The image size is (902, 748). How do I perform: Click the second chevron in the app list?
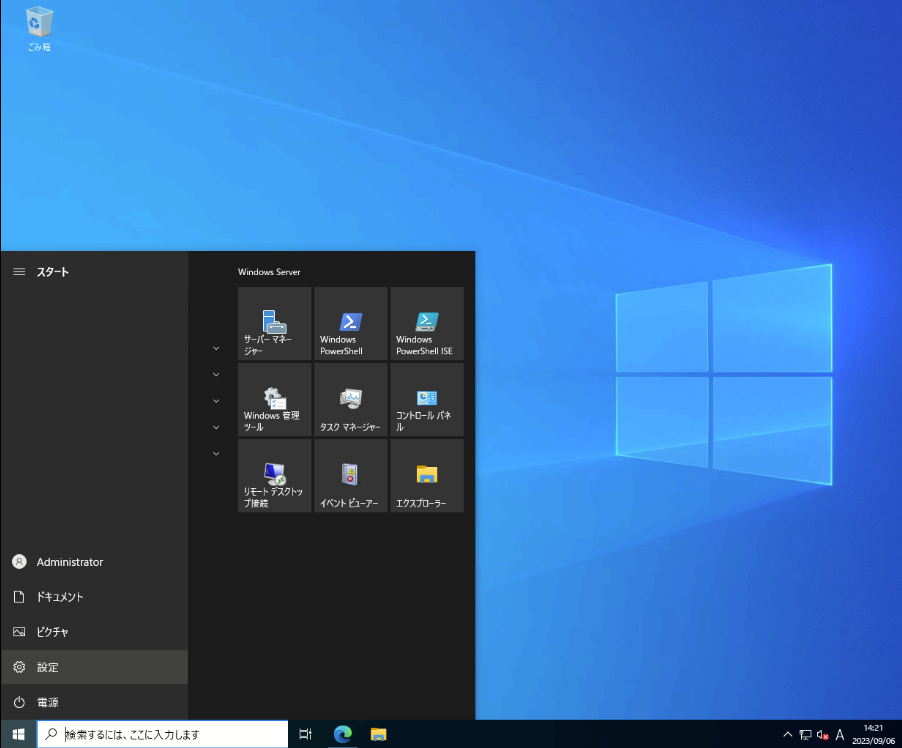click(216, 375)
